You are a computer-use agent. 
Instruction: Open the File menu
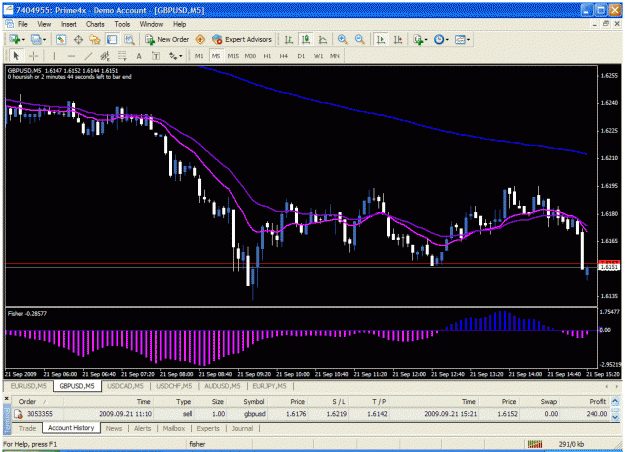click(x=23, y=24)
